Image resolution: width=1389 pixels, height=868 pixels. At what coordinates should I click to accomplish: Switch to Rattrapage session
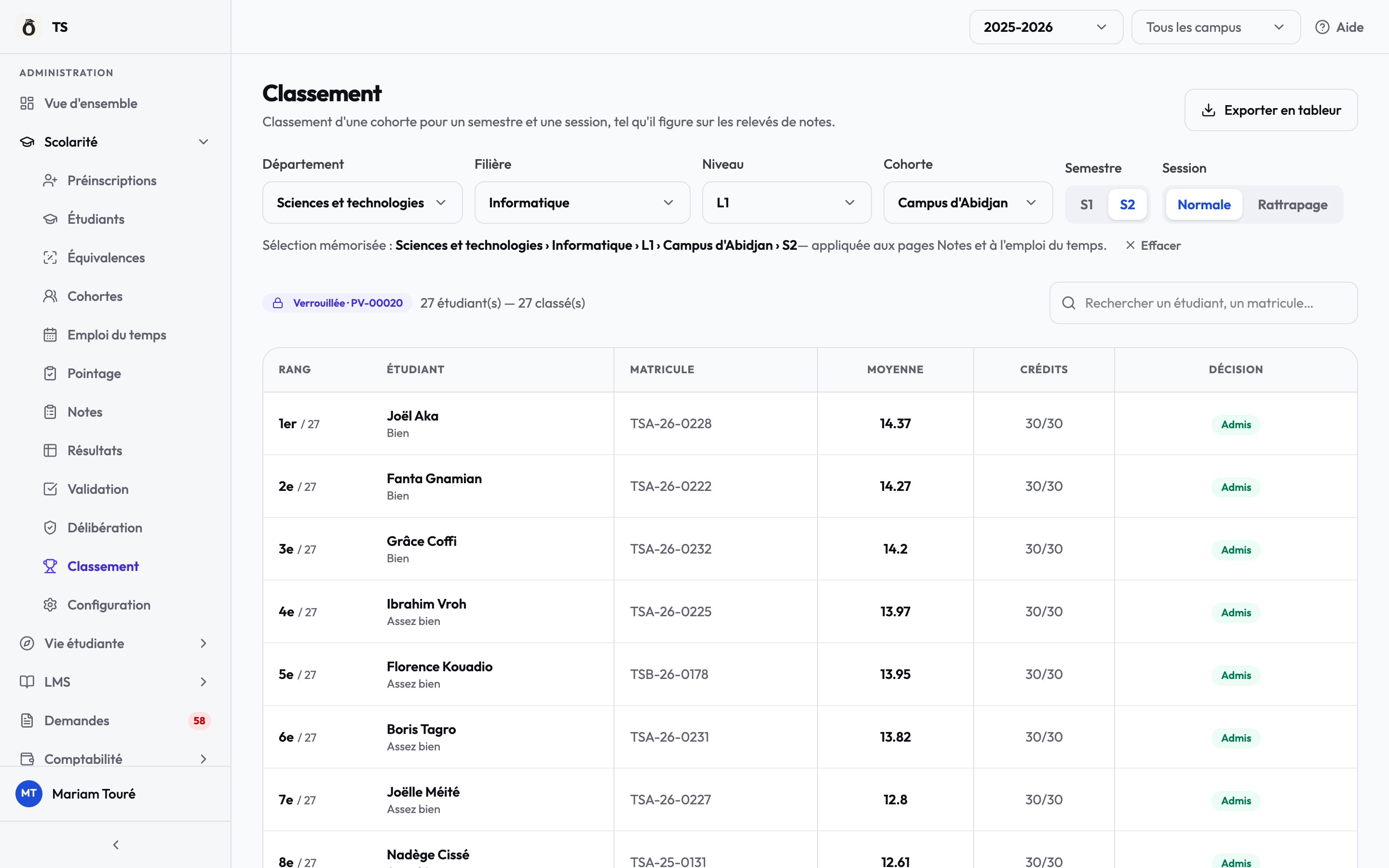point(1292,204)
